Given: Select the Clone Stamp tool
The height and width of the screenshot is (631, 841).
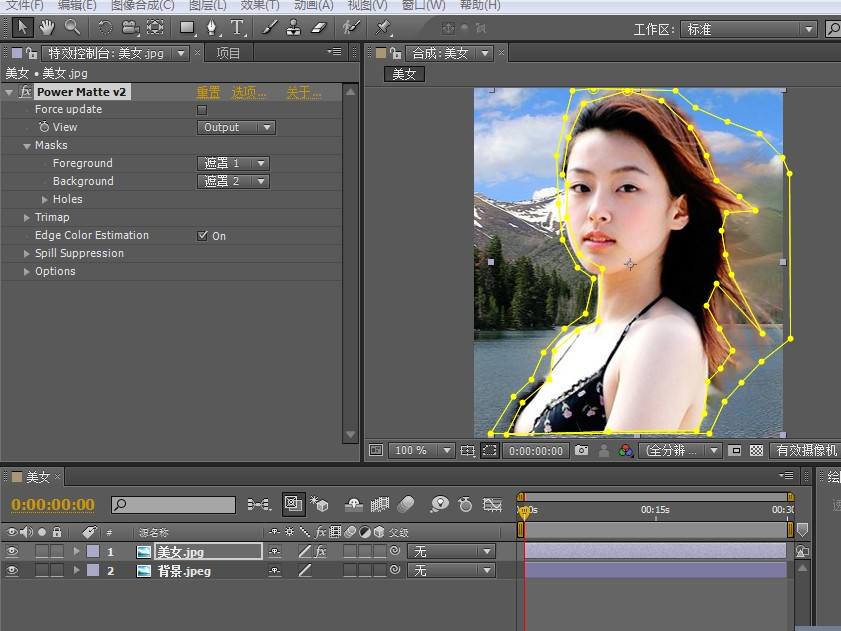Looking at the screenshot, I should tap(293, 27).
